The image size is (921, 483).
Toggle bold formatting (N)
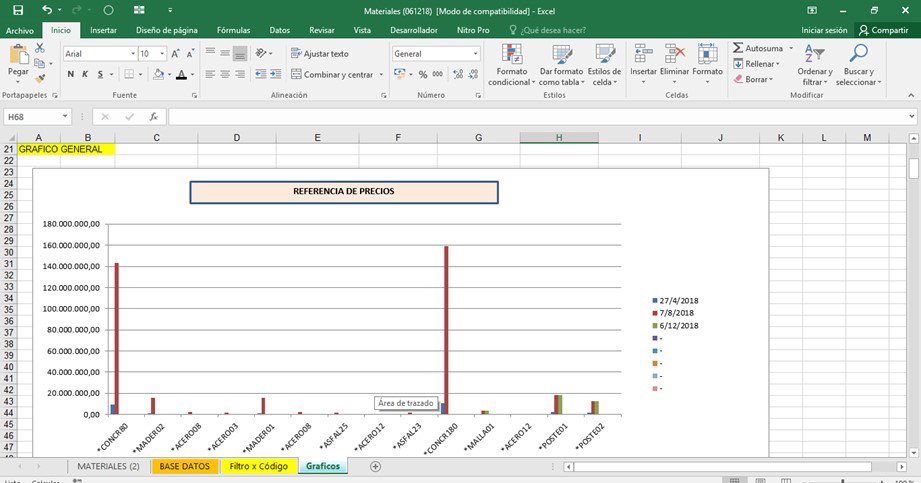tap(70, 74)
